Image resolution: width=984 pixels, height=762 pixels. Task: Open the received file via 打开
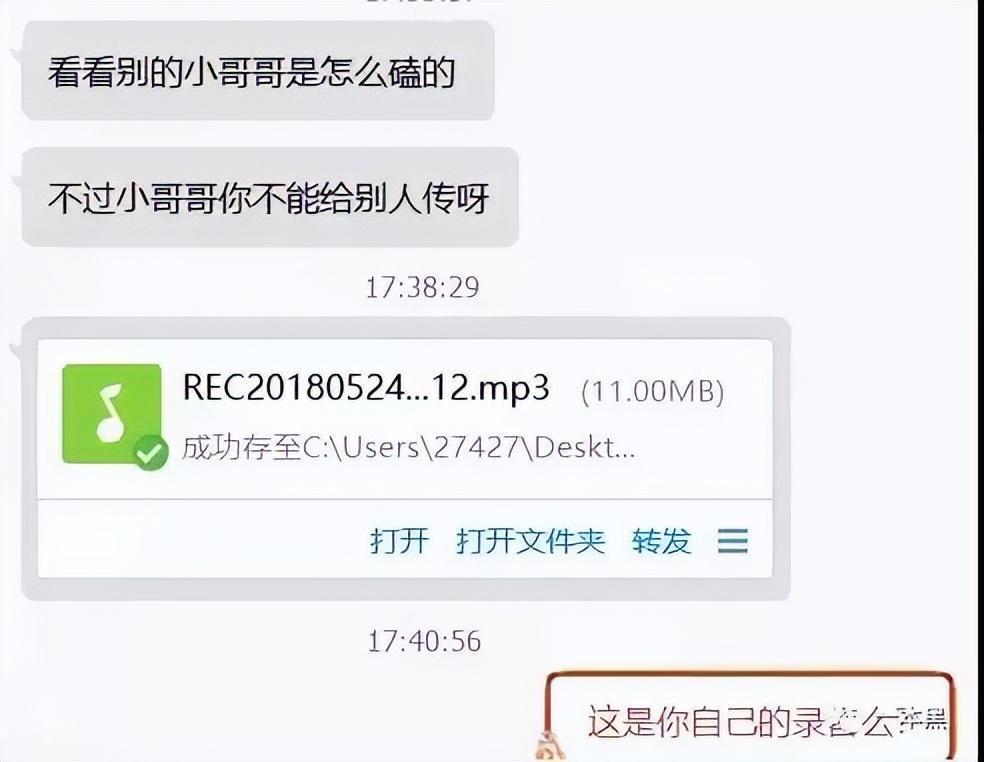pyautogui.click(x=399, y=540)
